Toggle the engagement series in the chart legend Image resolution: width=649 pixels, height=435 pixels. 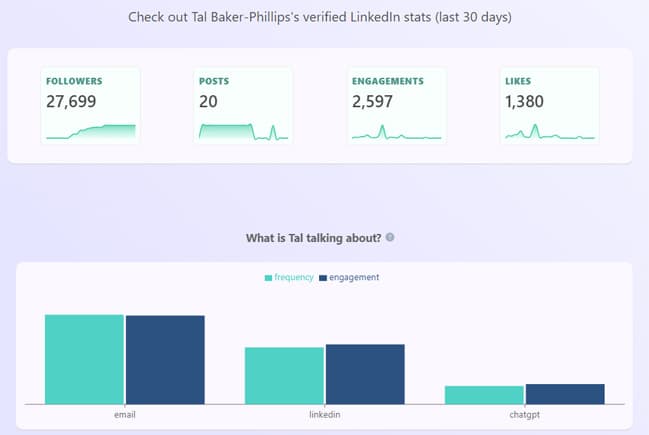[x=348, y=277]
